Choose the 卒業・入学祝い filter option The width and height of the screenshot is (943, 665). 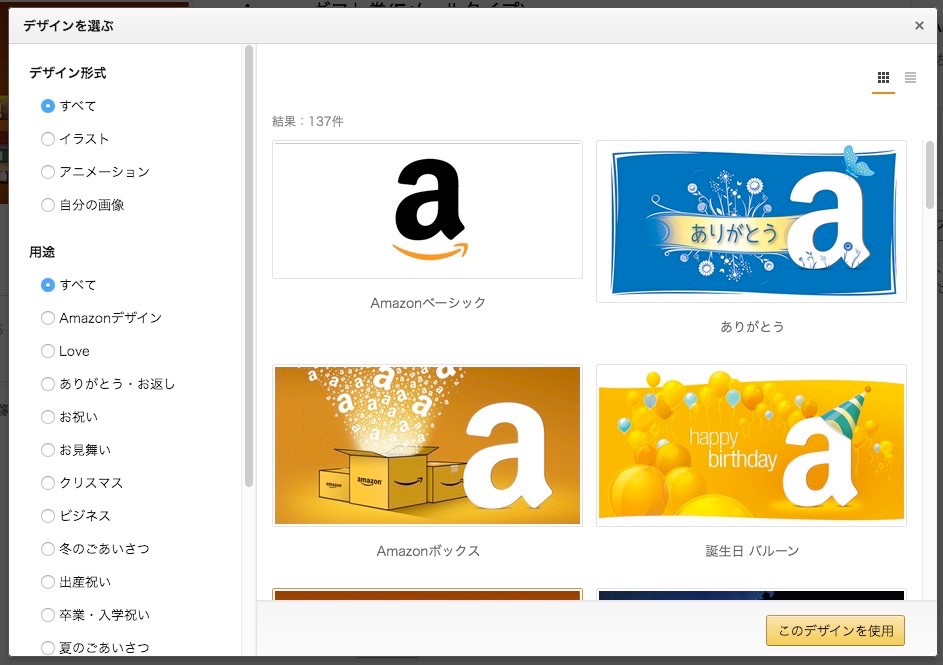(x=48, y=615)
